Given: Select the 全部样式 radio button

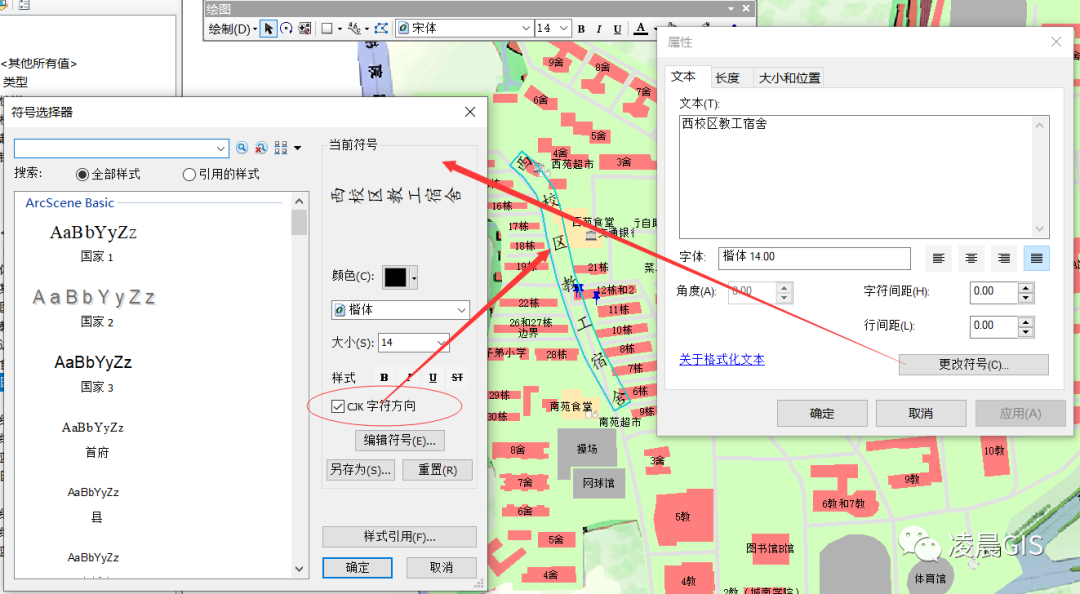Looking at the screenshot, I should pos(82,174).
